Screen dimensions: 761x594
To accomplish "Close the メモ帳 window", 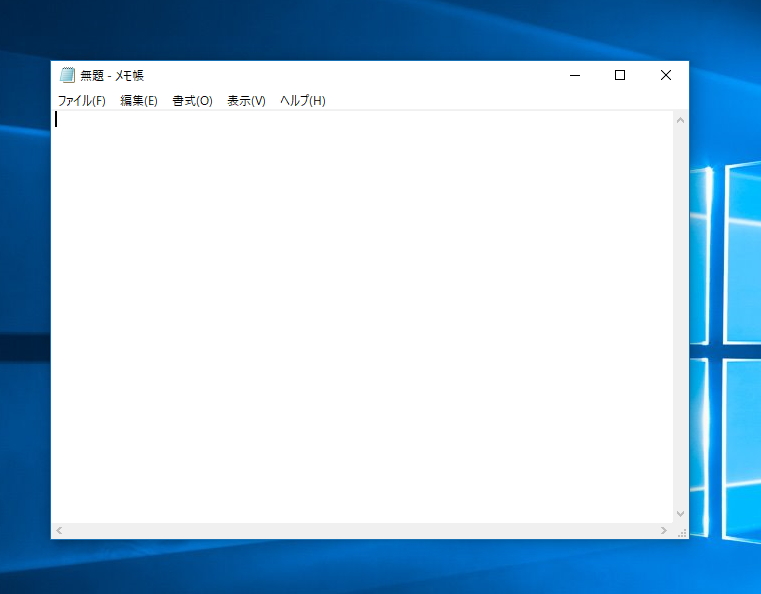I will coord(666,75).
